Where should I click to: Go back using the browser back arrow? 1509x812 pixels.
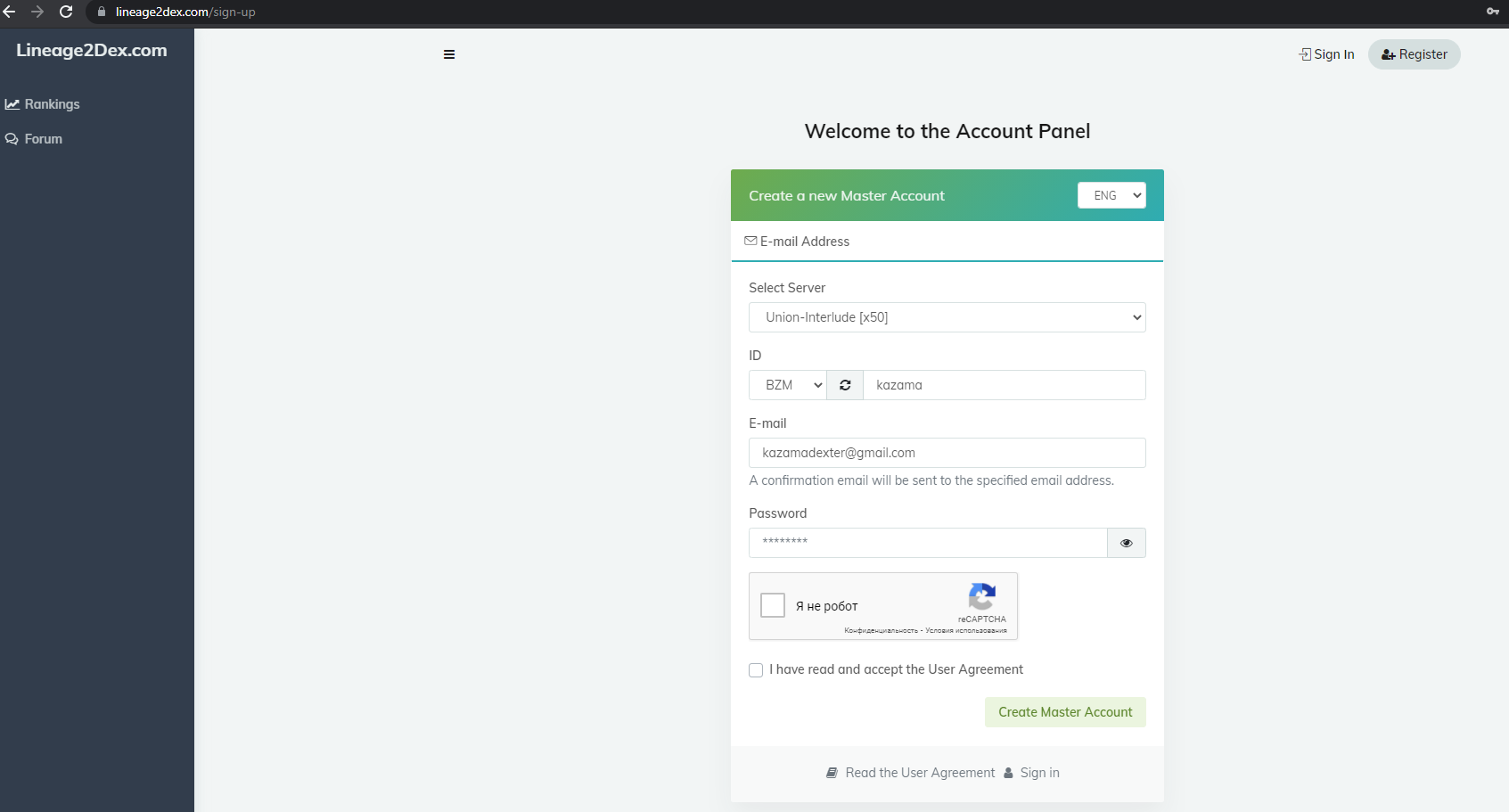click(x=10, y=12)
